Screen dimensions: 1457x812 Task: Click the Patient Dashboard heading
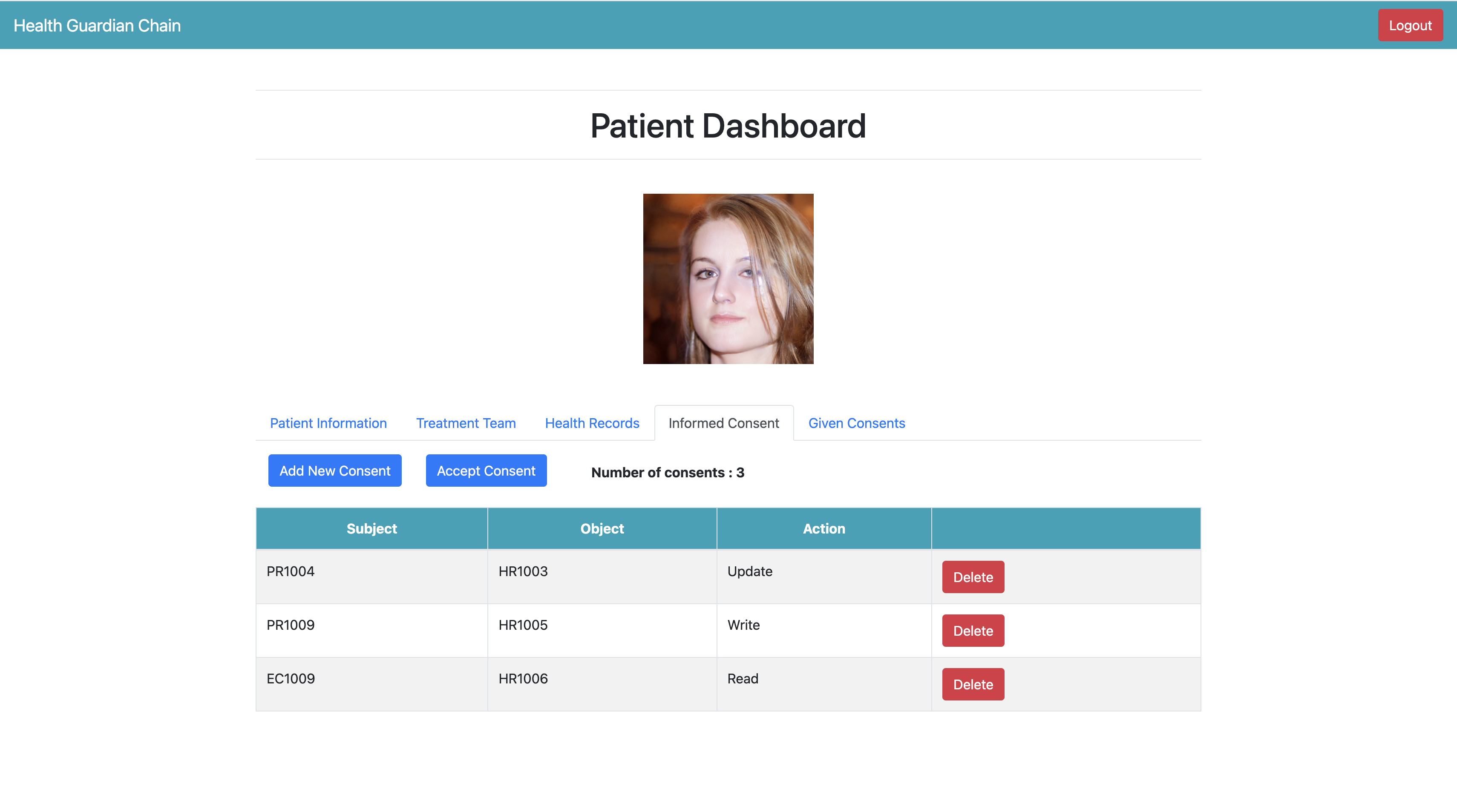[728, 126]
